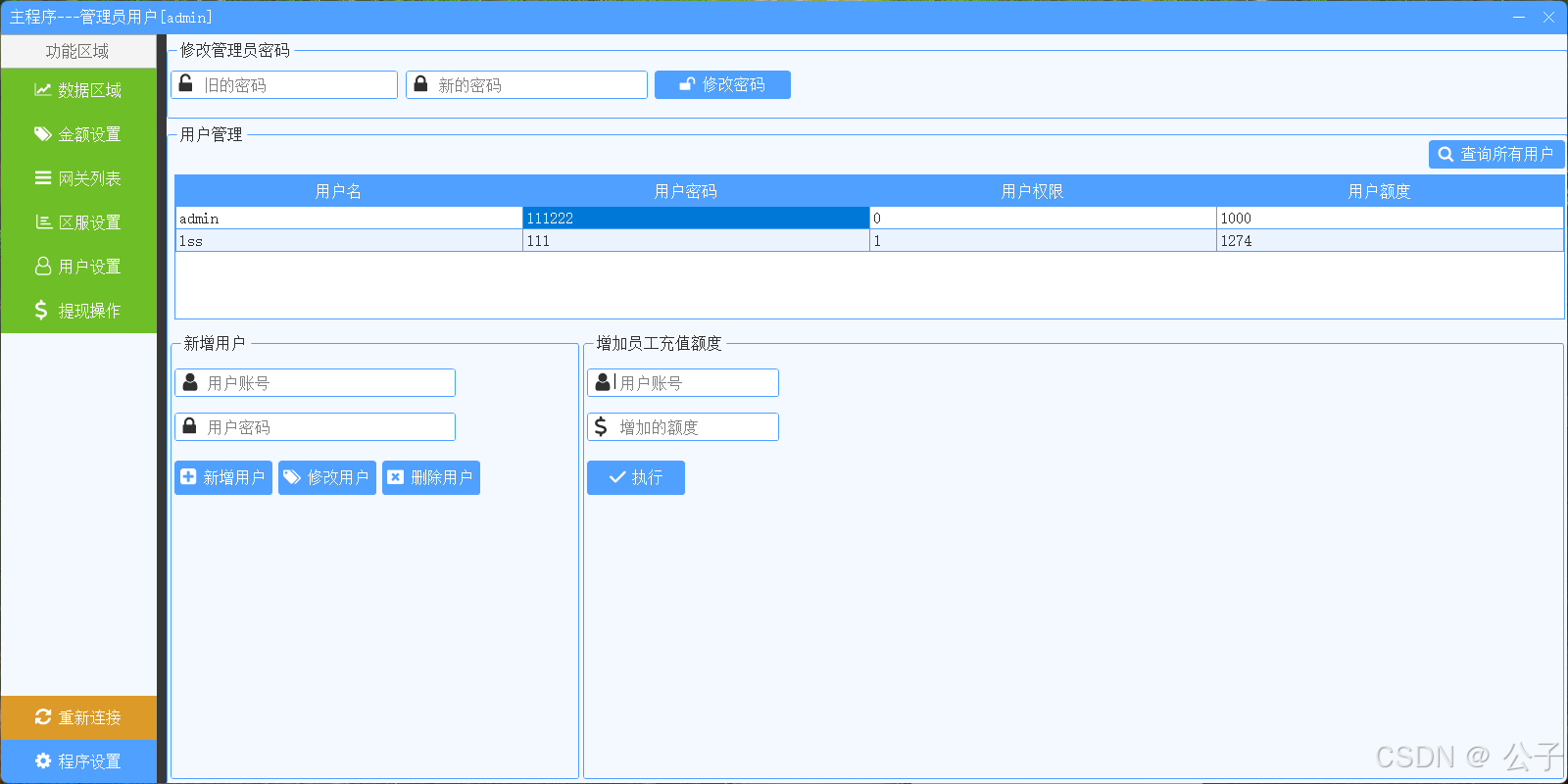
Task: Open the 提现操作 sidebar section
Action: click(78, 311)
